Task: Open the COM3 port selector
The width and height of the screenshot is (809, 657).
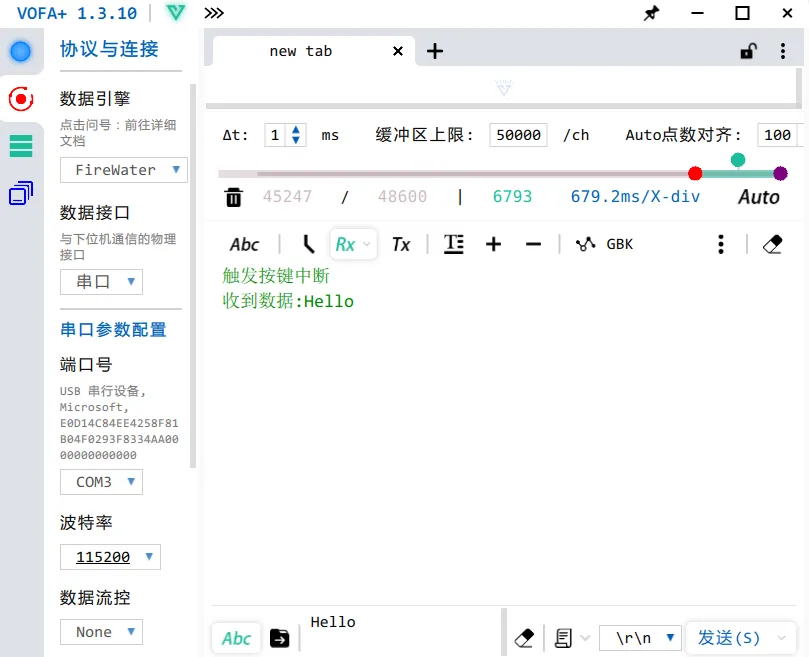Action: pos(101,481)
